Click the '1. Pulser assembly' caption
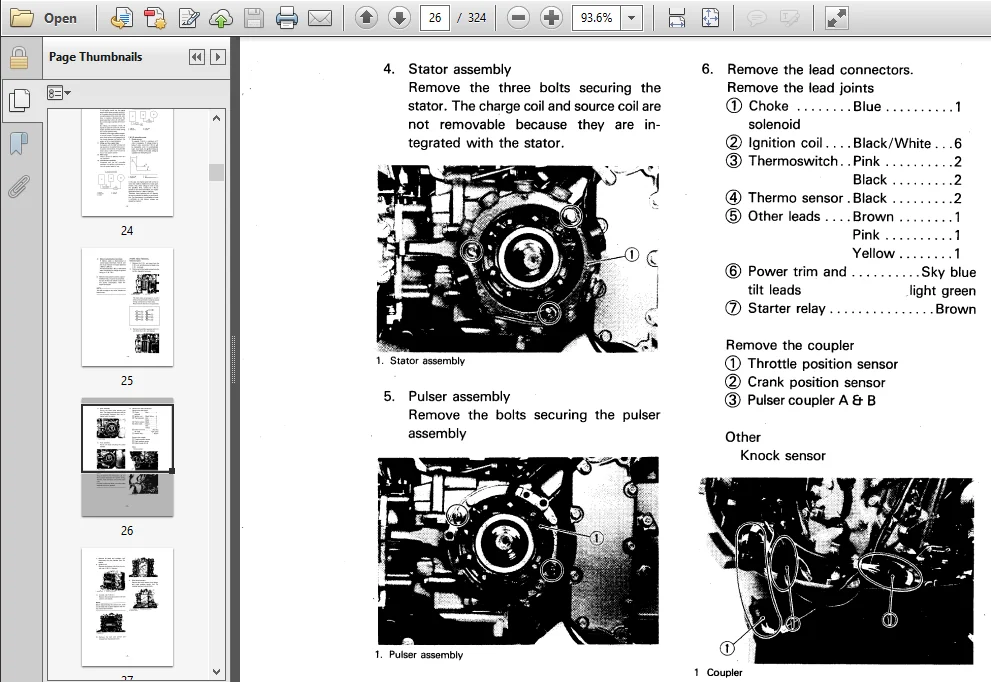This screenshot has height=682, width=991. click(x=419, y=654)
